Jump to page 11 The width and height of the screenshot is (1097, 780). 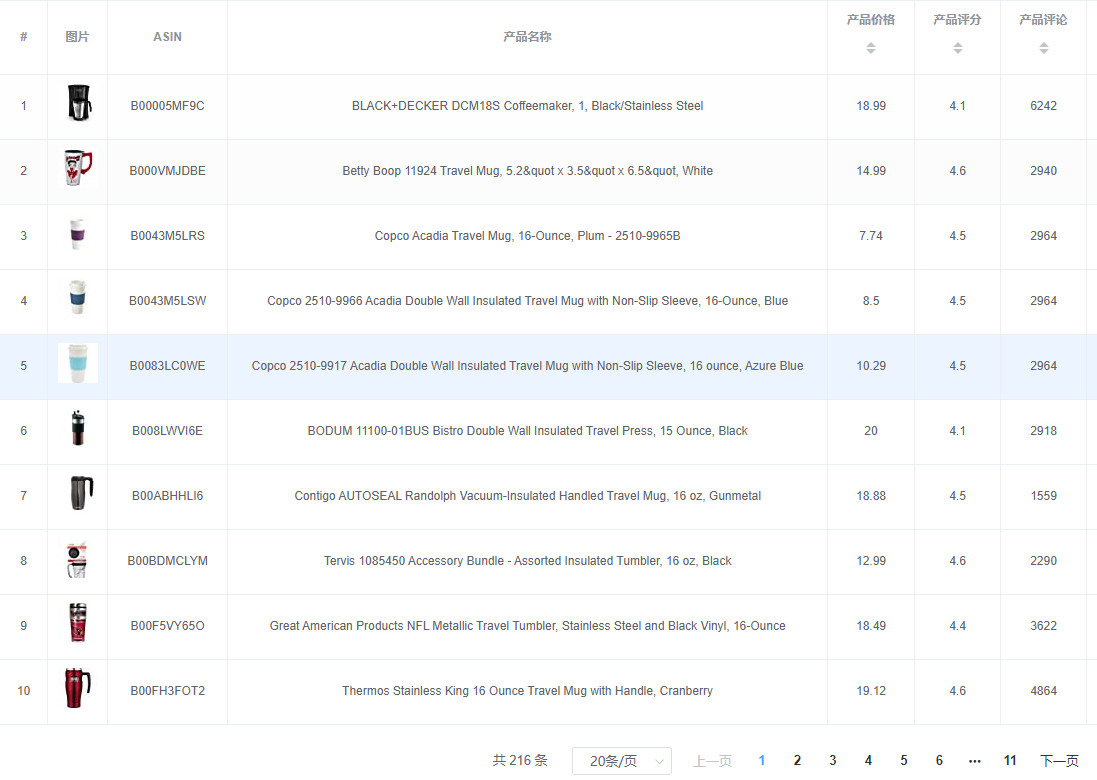pyautogui.click(x=1010, y=761)
